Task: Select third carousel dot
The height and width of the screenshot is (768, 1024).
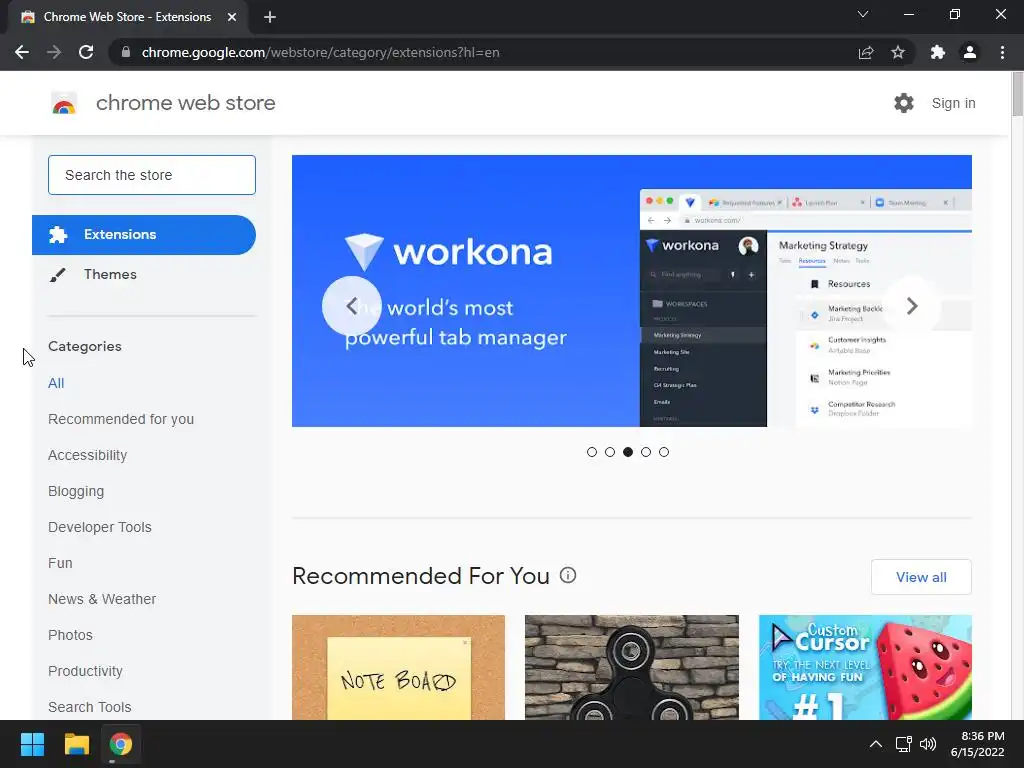Action: (x=628, y=452)
